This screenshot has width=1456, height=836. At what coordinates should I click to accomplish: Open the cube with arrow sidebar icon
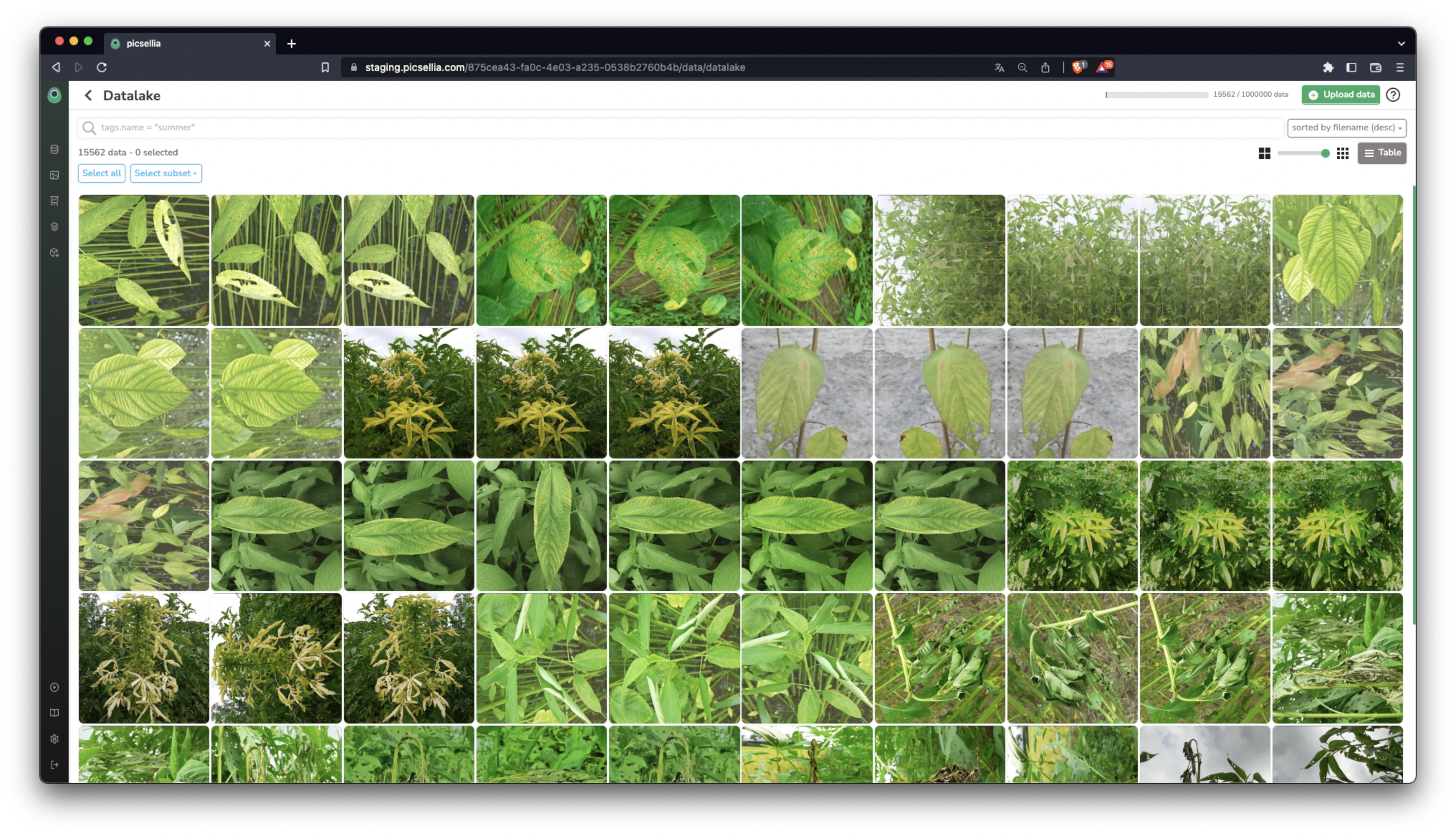(54, 253)
